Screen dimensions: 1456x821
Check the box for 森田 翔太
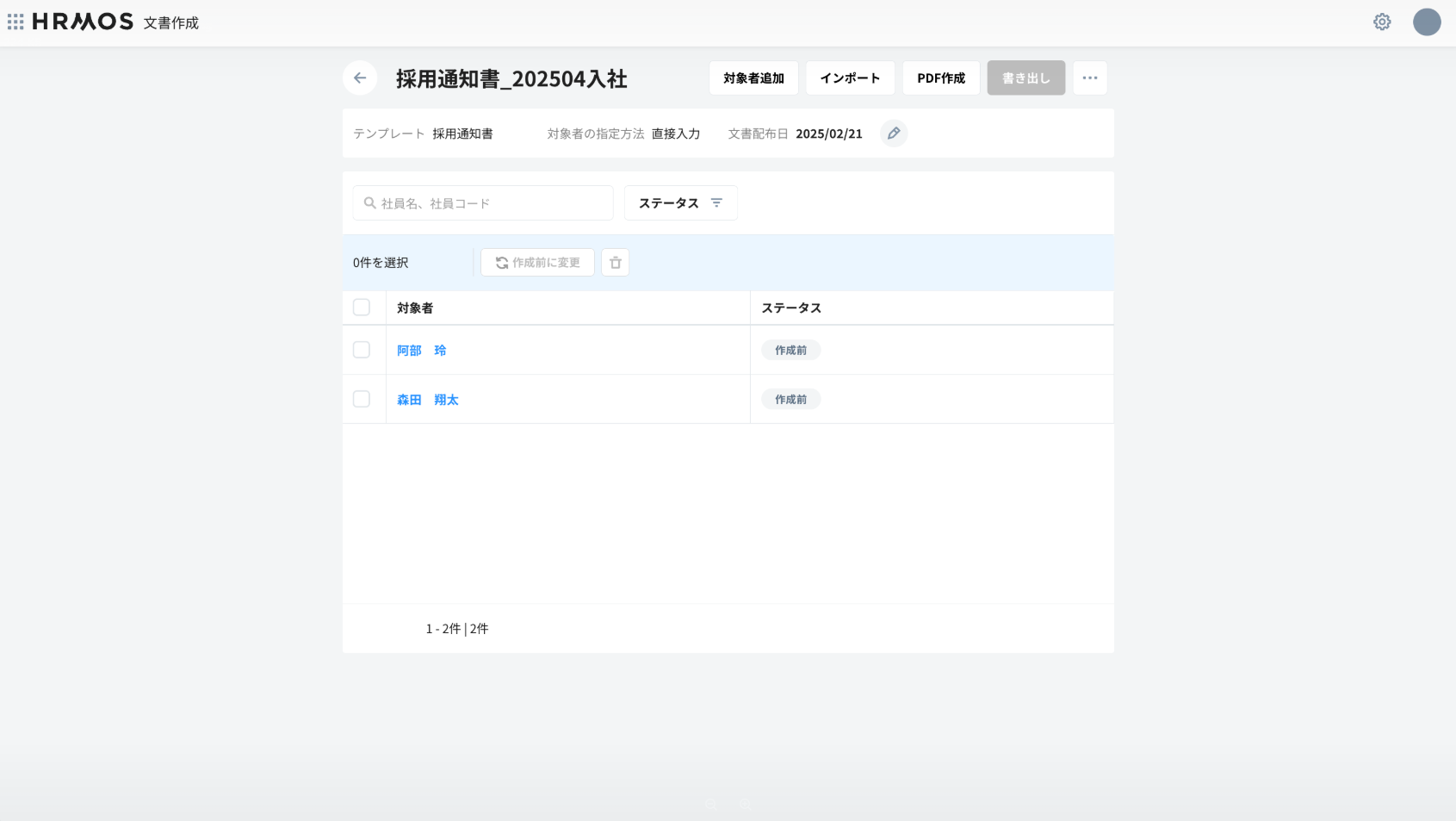362,399
